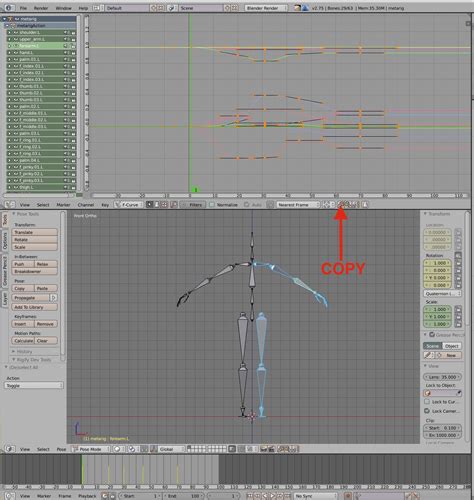
Task: Click the 3D view editor type icon
Action: coord(9,449)
